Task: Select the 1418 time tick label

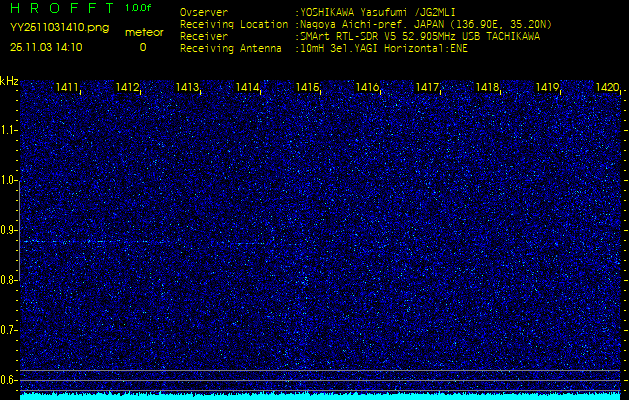Action: (x=488, y=88)
